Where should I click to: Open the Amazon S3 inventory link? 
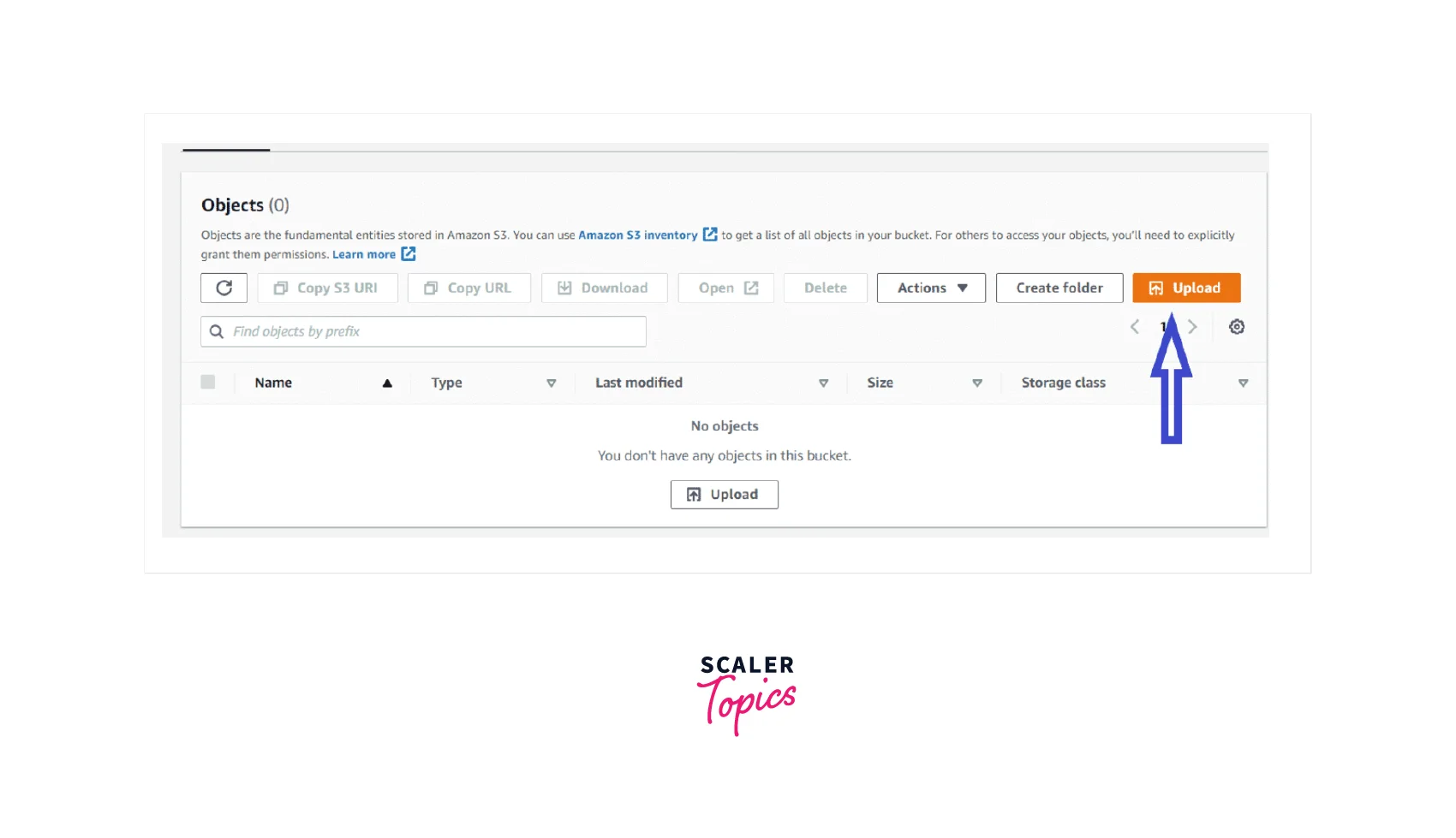click(x=637, y=235)
